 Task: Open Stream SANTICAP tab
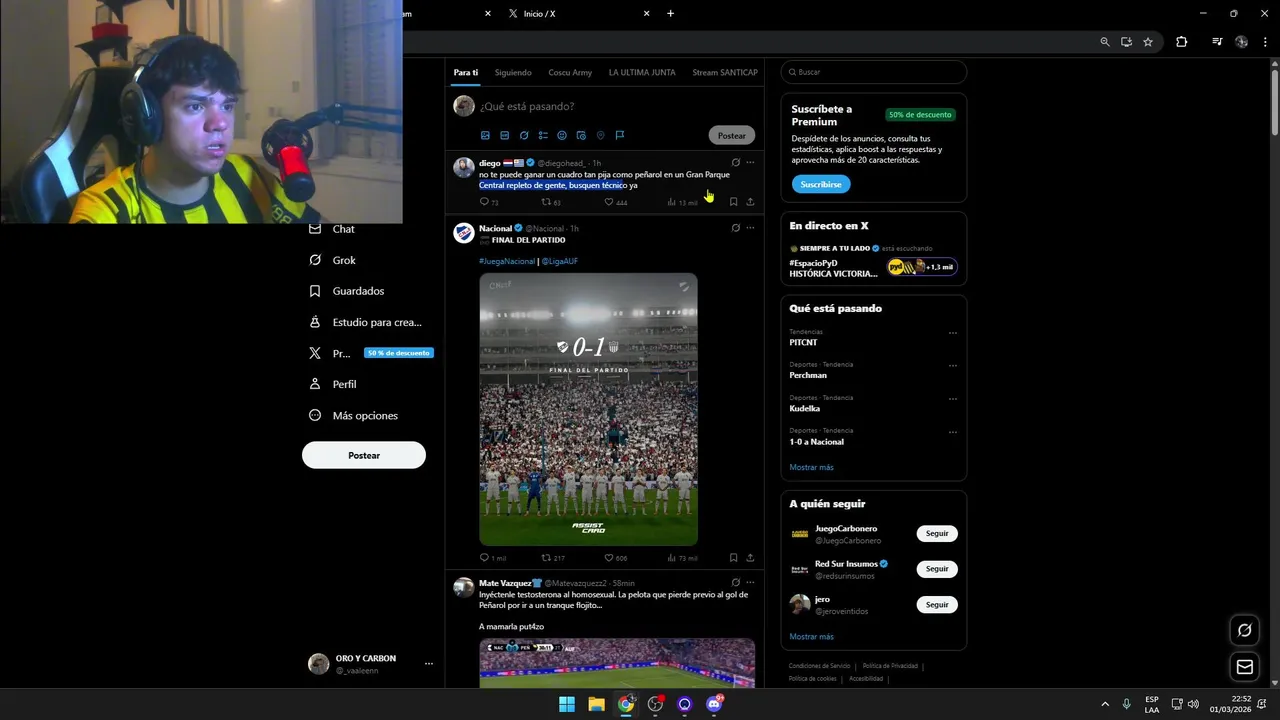click(x=725, y=72)
